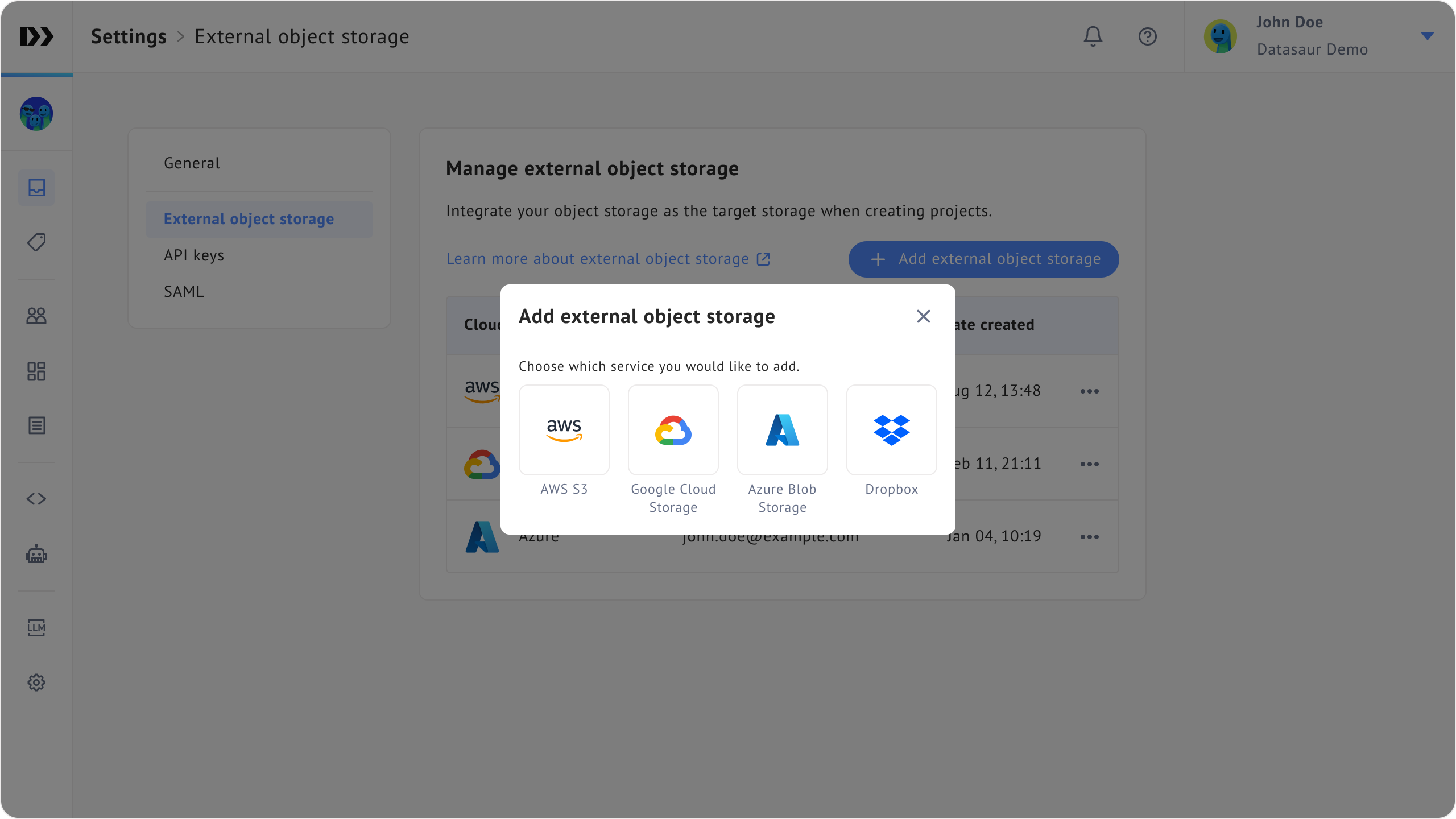The height and width of the screenshot is (819, 1456).
Task: Open the members sidebar icon
Action: pos(36,316)
